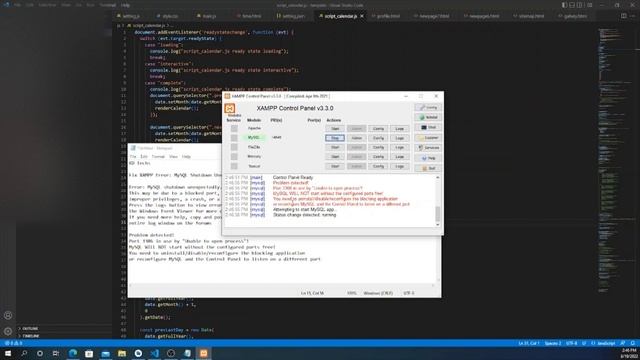Open Cortana circle on taskbar
Screen dimensions: 640x360
[40, 353]
